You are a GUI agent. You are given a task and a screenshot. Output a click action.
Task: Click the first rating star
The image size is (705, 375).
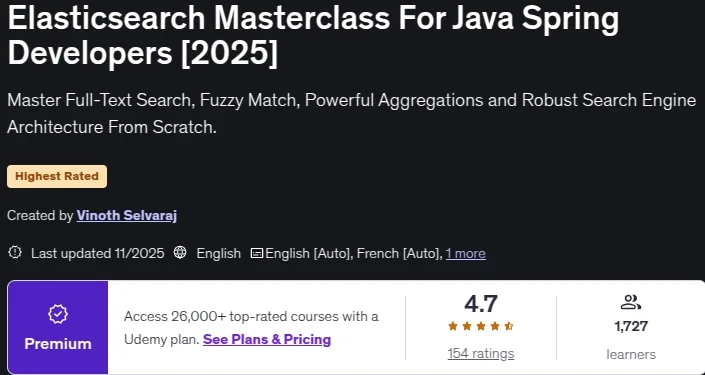(x=453, y=326)
